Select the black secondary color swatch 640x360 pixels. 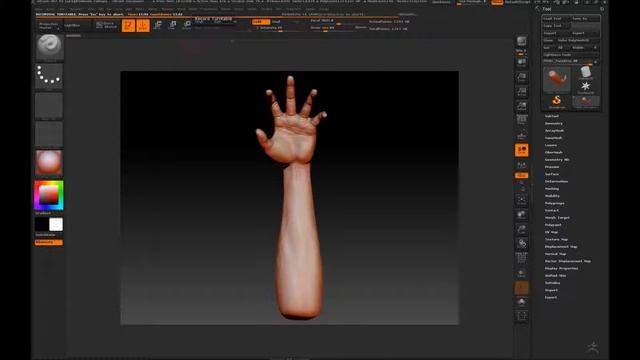click(42, 224)
